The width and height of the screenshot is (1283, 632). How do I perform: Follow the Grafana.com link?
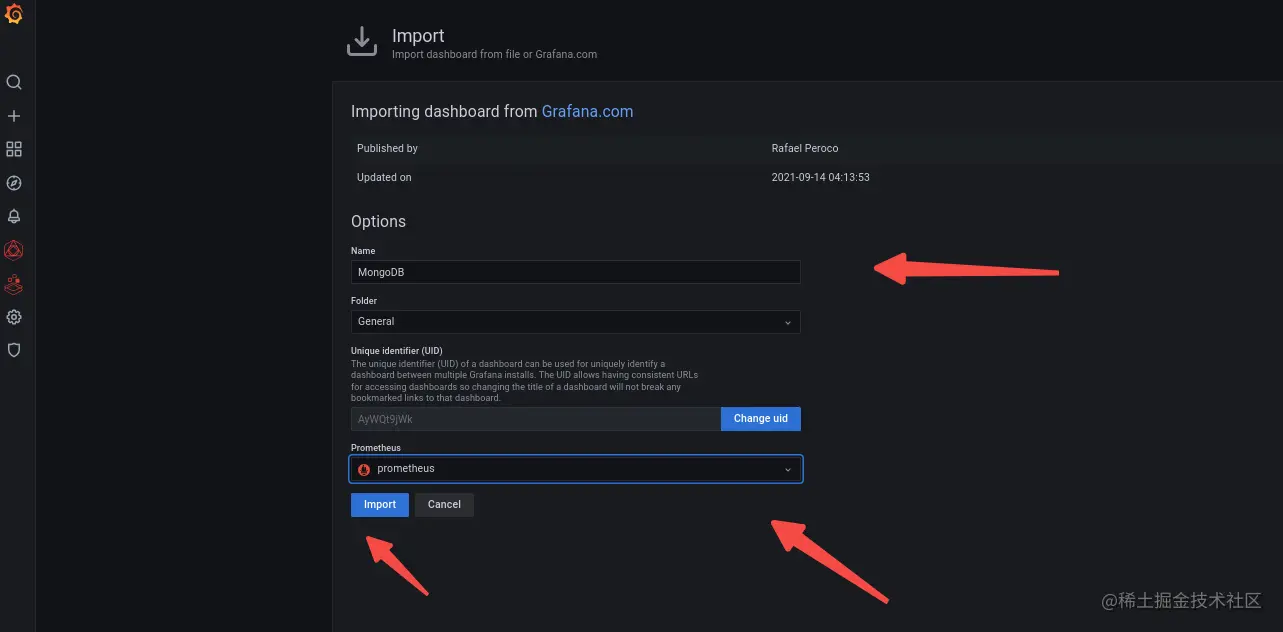pos(587,112)
